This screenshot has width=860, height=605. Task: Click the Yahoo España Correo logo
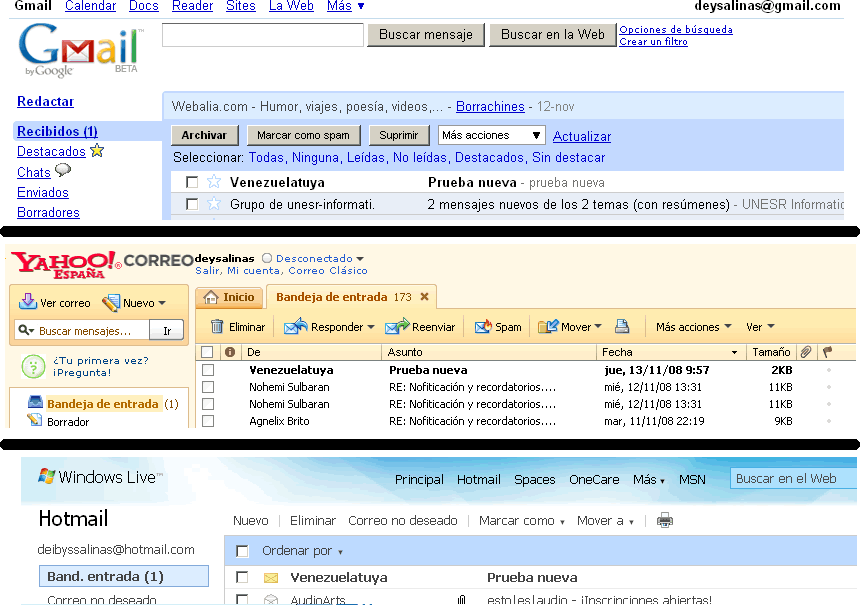point(102,265)
